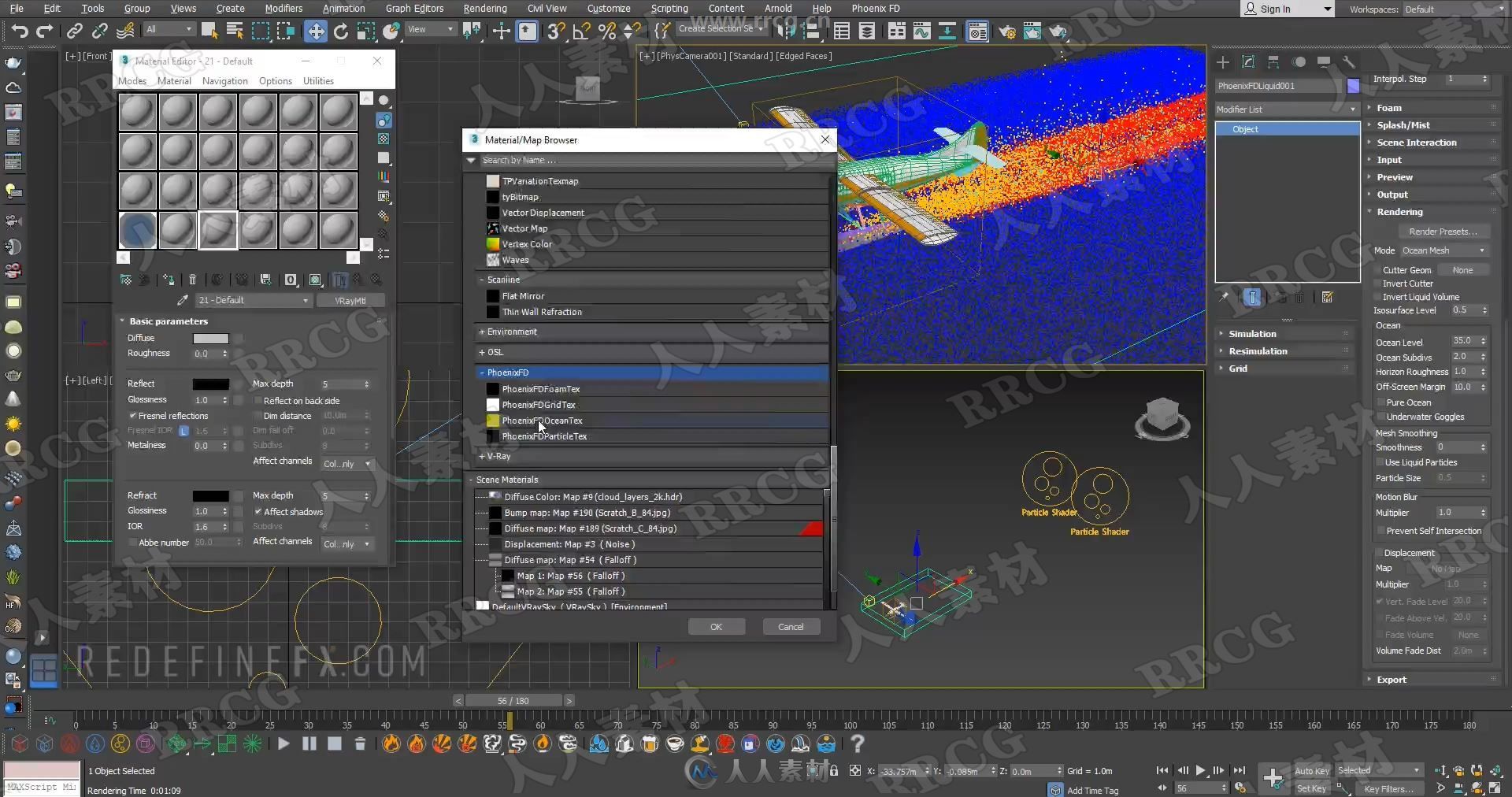The width and height of the screenshot is (1512, 797).
Task: Enable Invert Cutter checkbox
Action: click(1378, 284)
